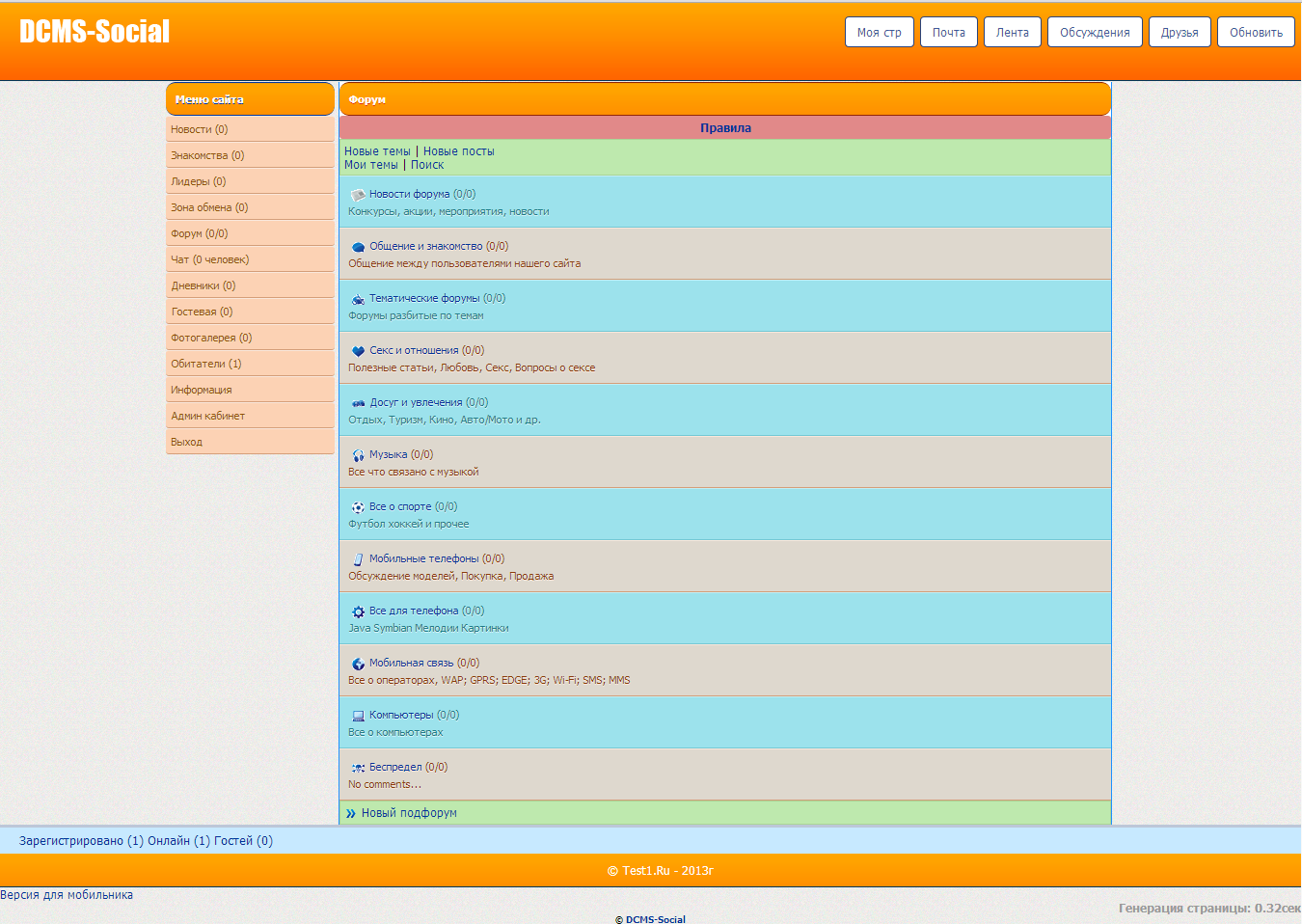Click Зарегистрировано (1) in footer
This screenshot has width=1302, height=924.
click(81, 841)
